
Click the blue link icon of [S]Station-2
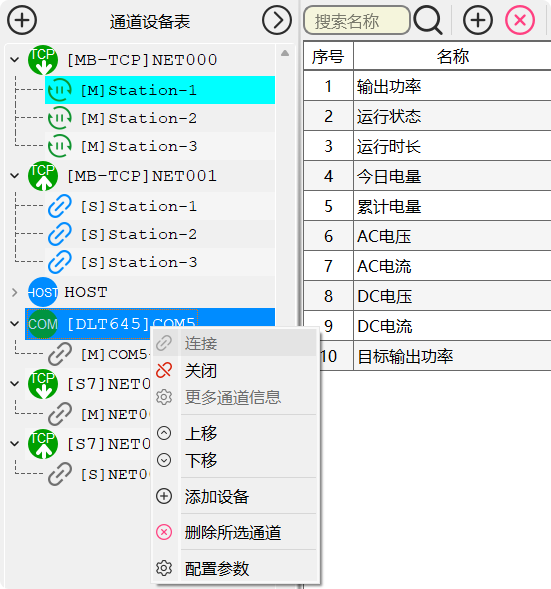(x=60, y=234)
